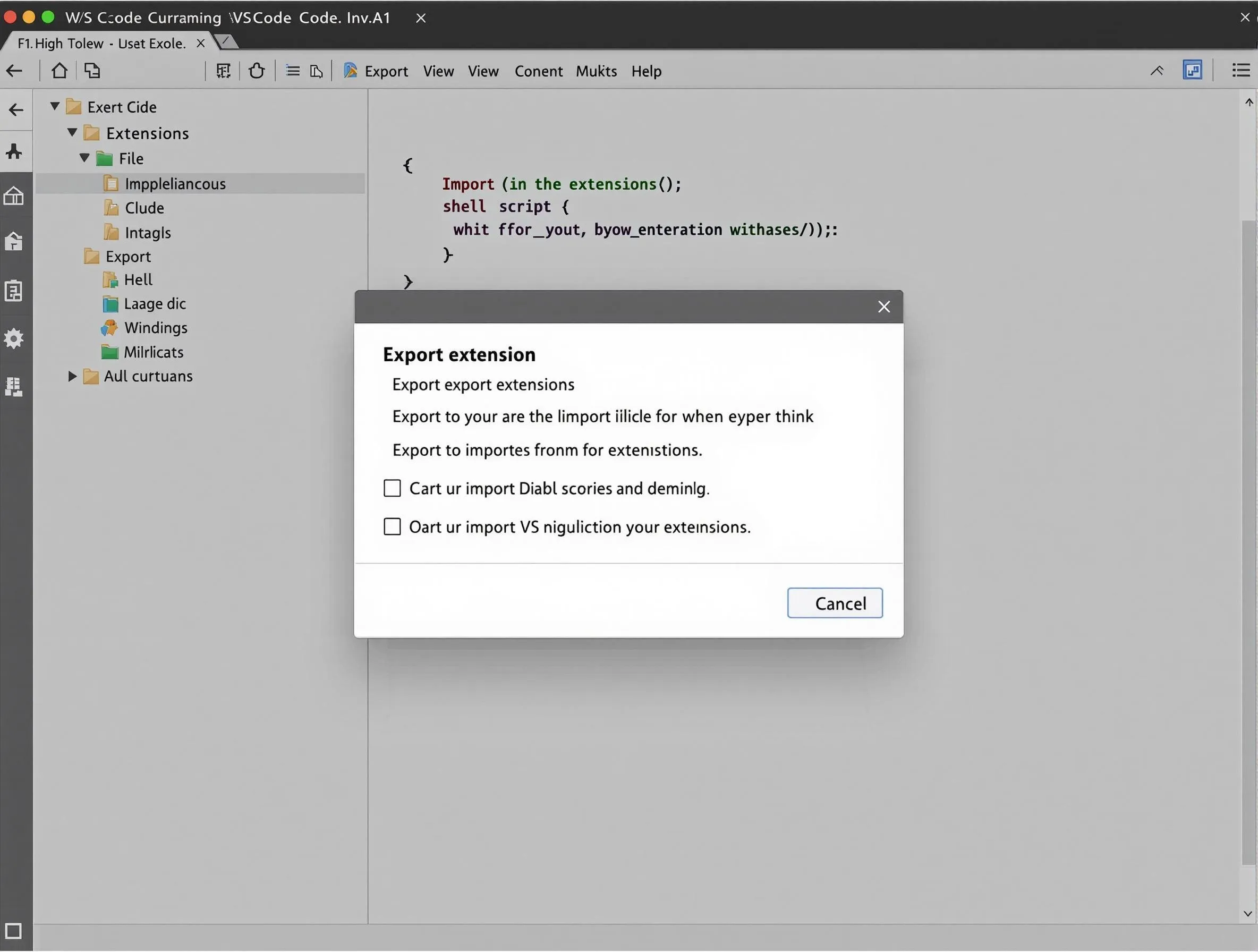
Task: Click the editor scrollbar up arrow
Action: point(1248,103)
